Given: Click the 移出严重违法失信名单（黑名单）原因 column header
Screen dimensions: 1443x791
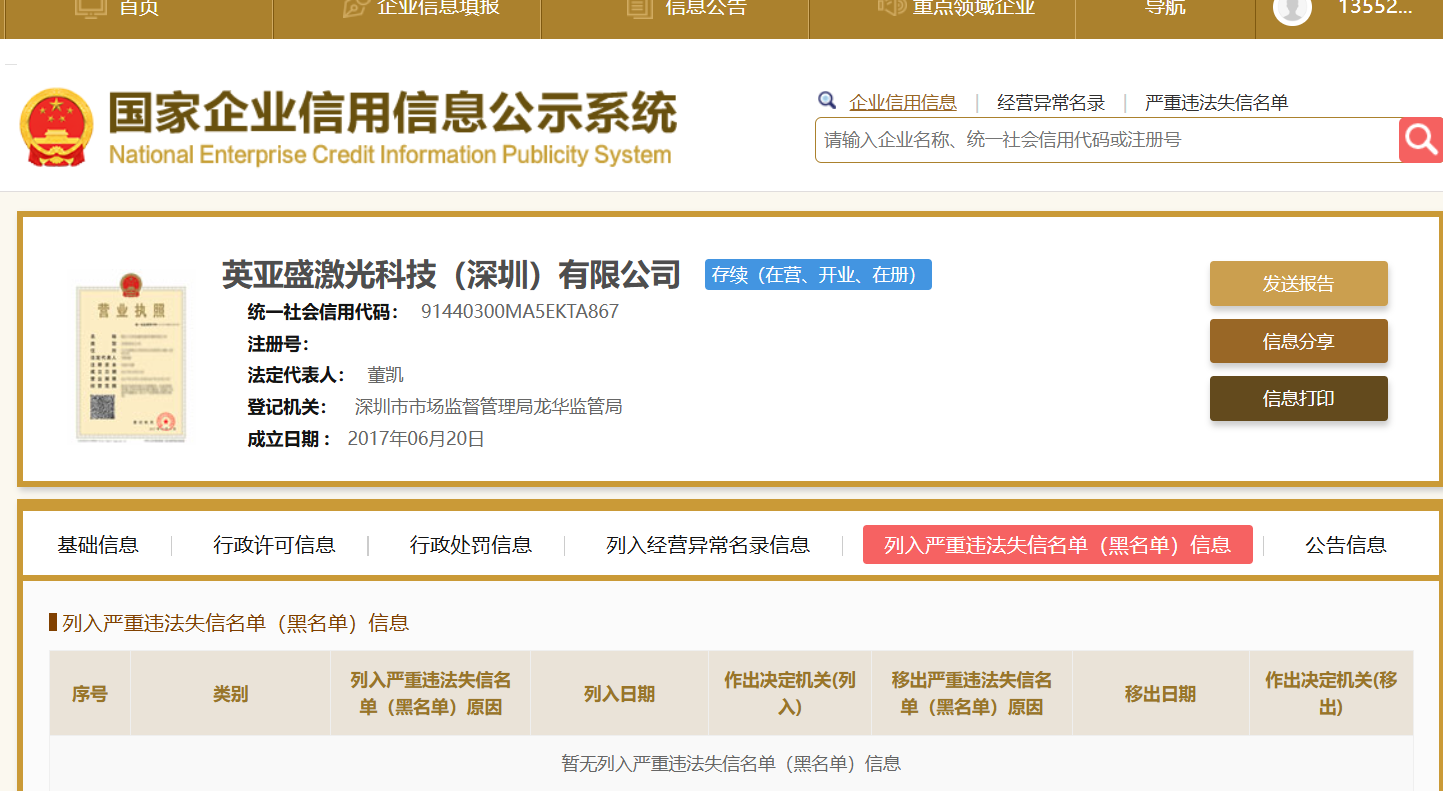Looking at the screenshot, I should (x=972, y=694).
